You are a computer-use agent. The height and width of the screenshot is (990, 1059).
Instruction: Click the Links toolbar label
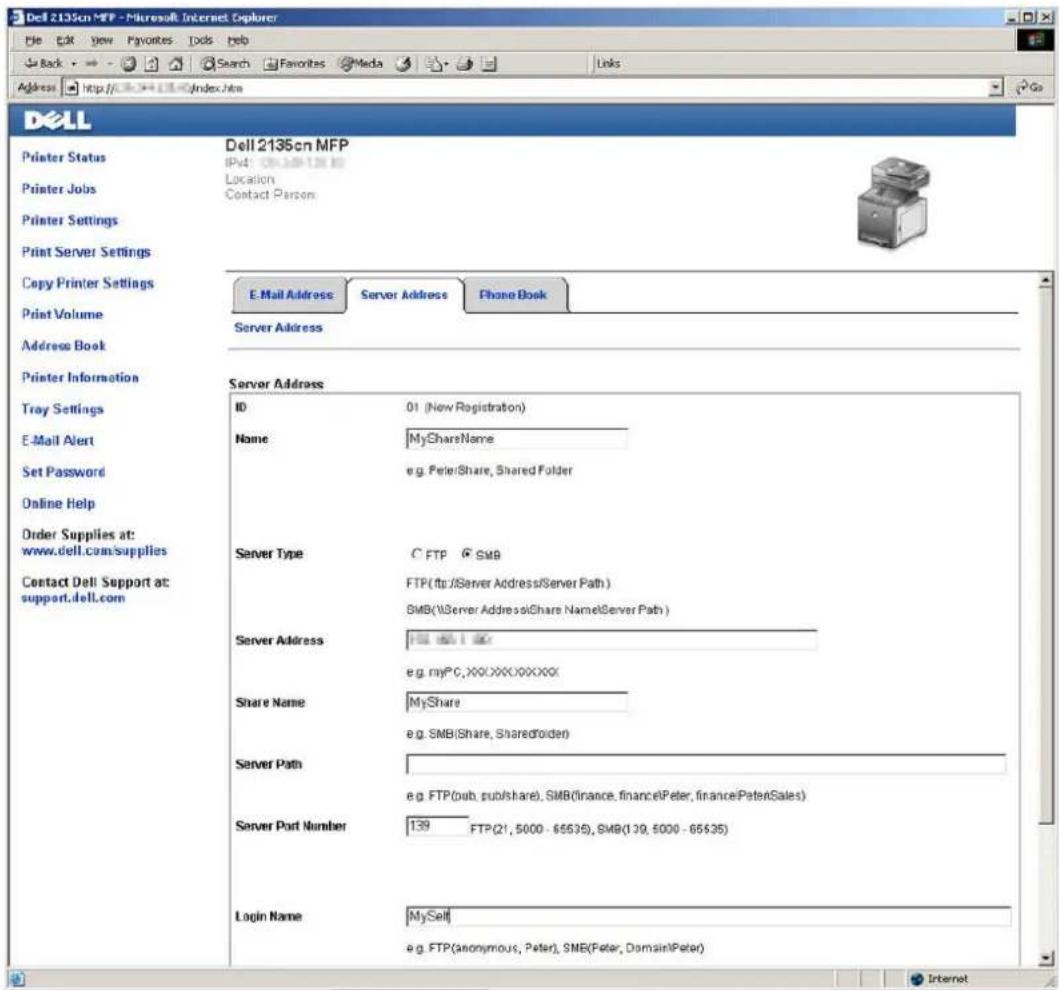pyautogui.click(x=608, y=63)
